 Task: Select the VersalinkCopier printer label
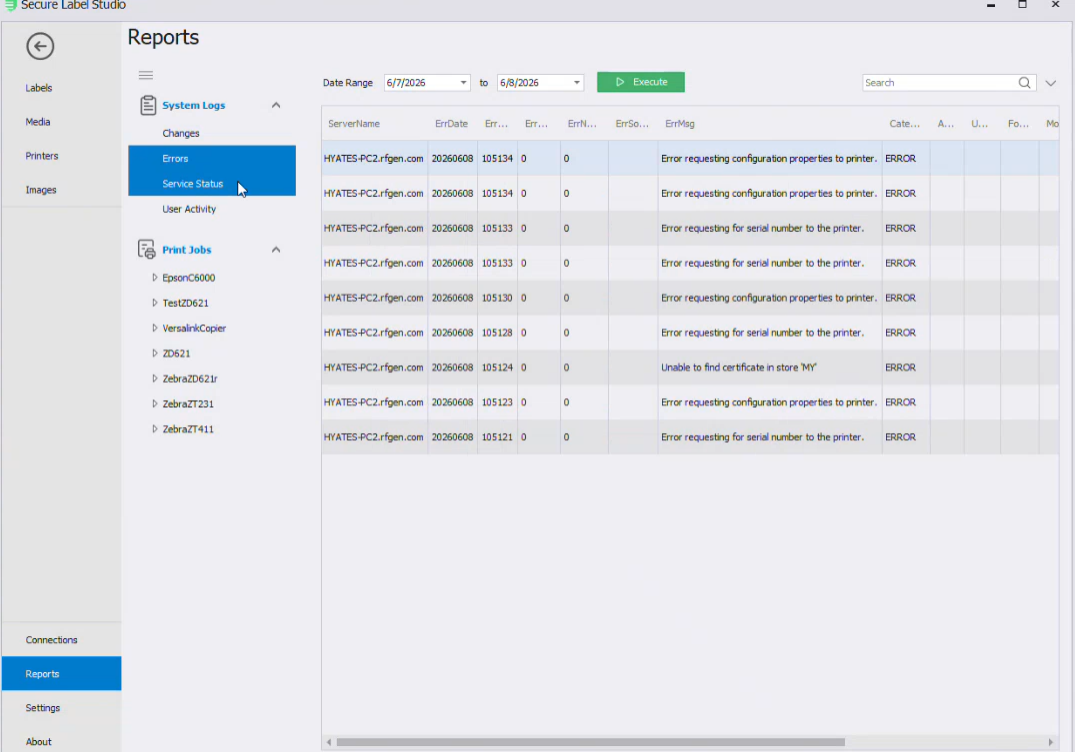[x=194, y=328]
